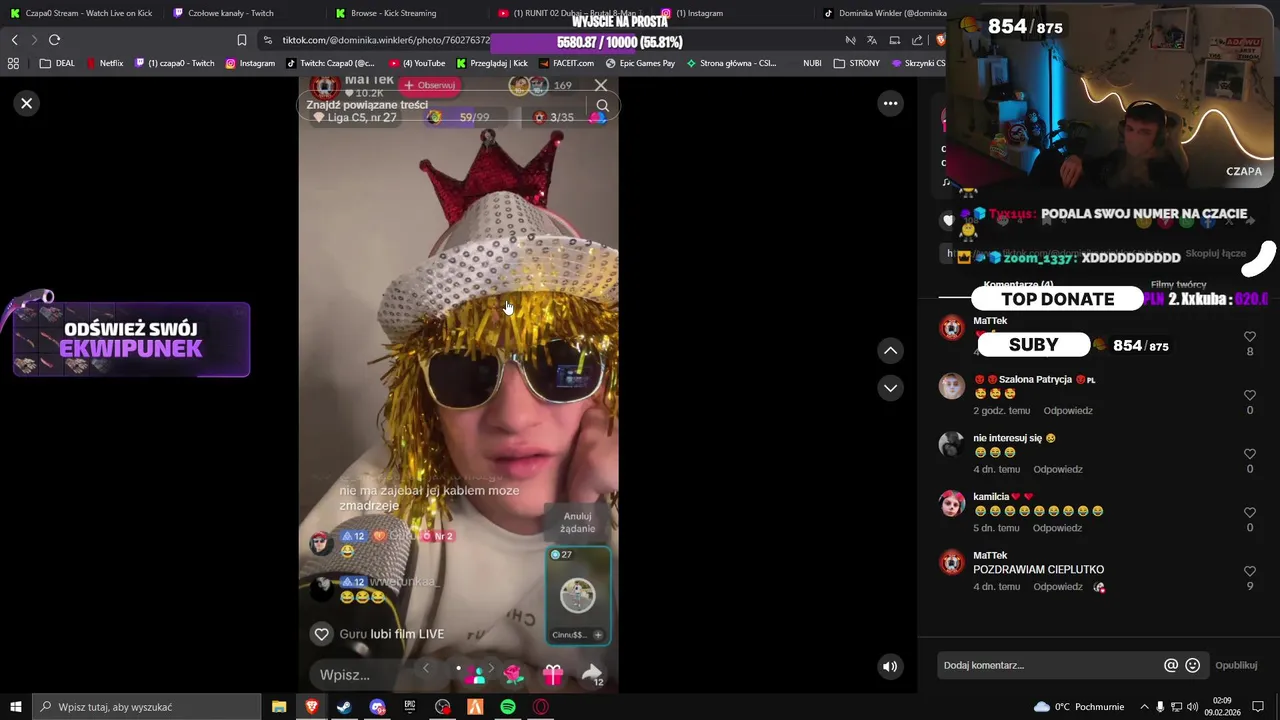The height and width of the screenshot is (720, 1280).
Task: Switch to the Dominika Winkler TikTok tab
Action: click(x=884, y=13)
